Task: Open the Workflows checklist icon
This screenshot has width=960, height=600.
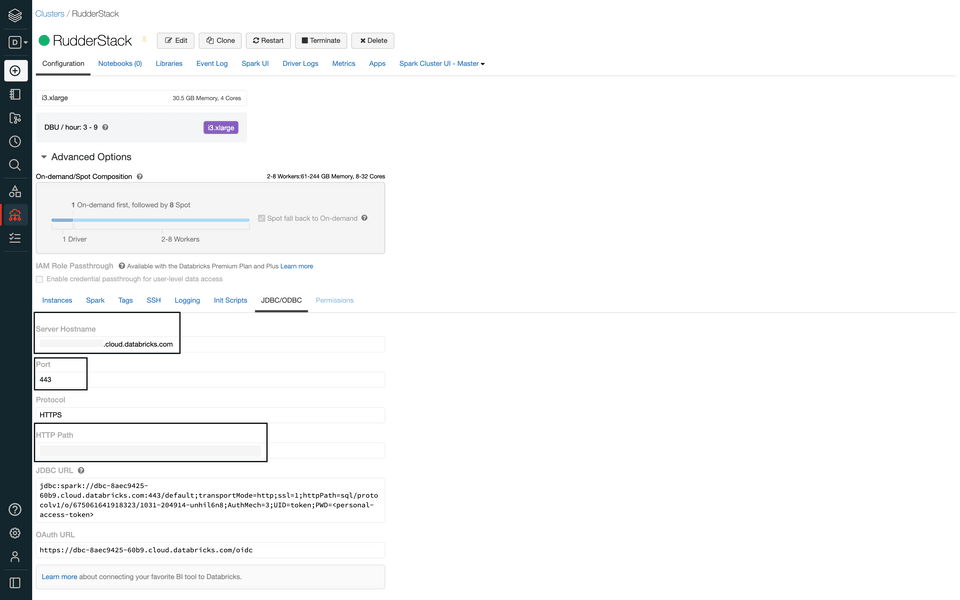Action: (15, 238)
